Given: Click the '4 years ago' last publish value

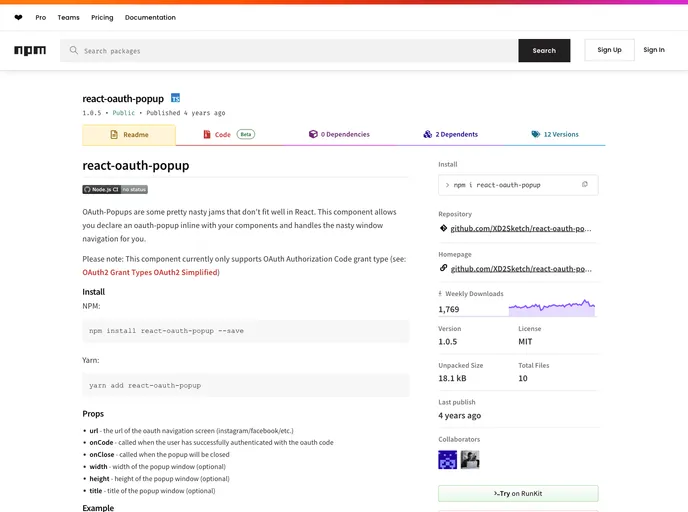Looking at the screenshot, I should pos(459,415).
